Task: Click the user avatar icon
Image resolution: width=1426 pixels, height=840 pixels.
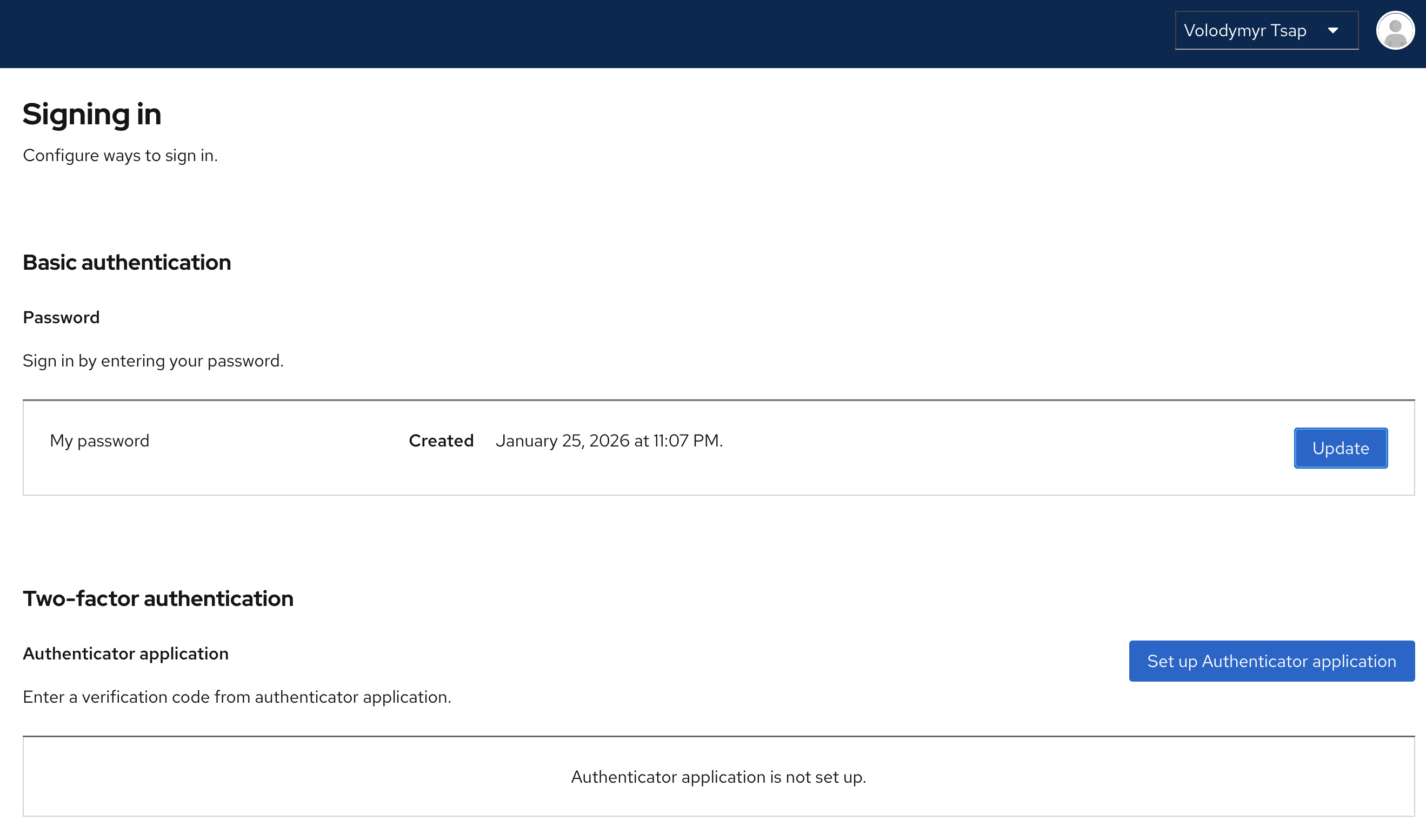Action: (x=1395, y=31)
